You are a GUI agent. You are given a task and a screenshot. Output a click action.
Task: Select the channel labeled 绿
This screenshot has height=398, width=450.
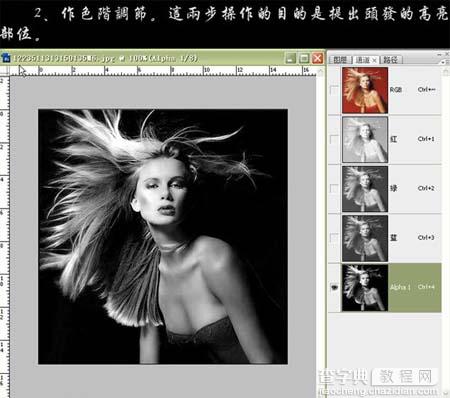pyautogui.click(x=394, y=188)
